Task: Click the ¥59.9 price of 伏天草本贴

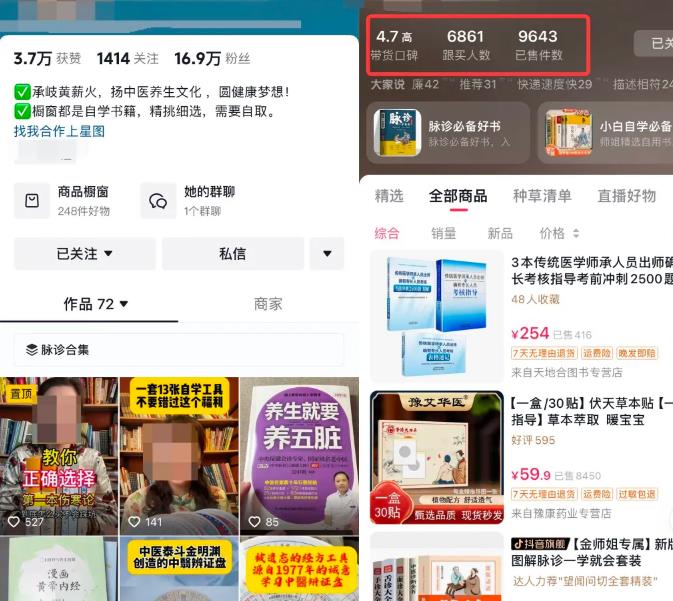Action: point(531,475)
